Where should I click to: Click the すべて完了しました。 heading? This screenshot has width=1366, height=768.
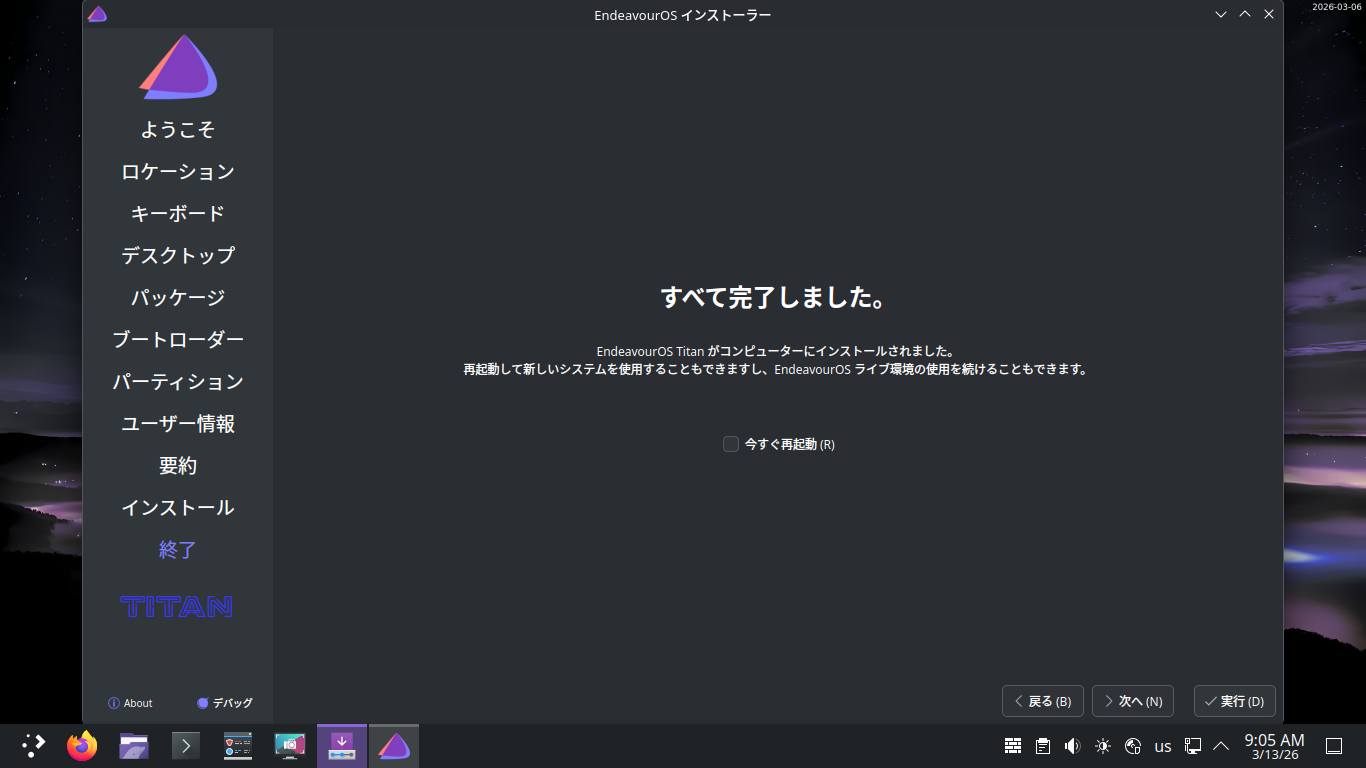[775, 297]
